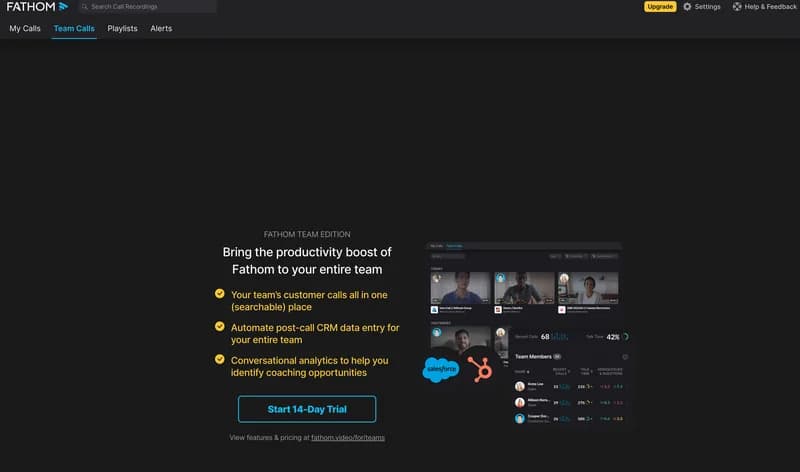Go to the Alerts tab
Screen dimensions: 800x472
click(x=161, y=29)
